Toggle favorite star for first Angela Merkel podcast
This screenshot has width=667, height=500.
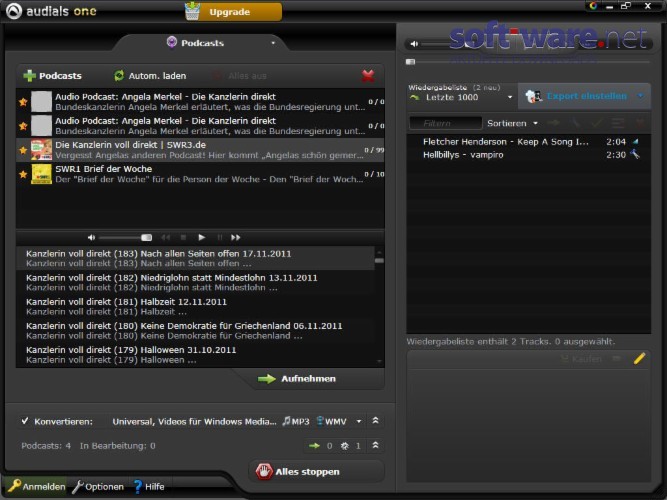tap(23, 102)
